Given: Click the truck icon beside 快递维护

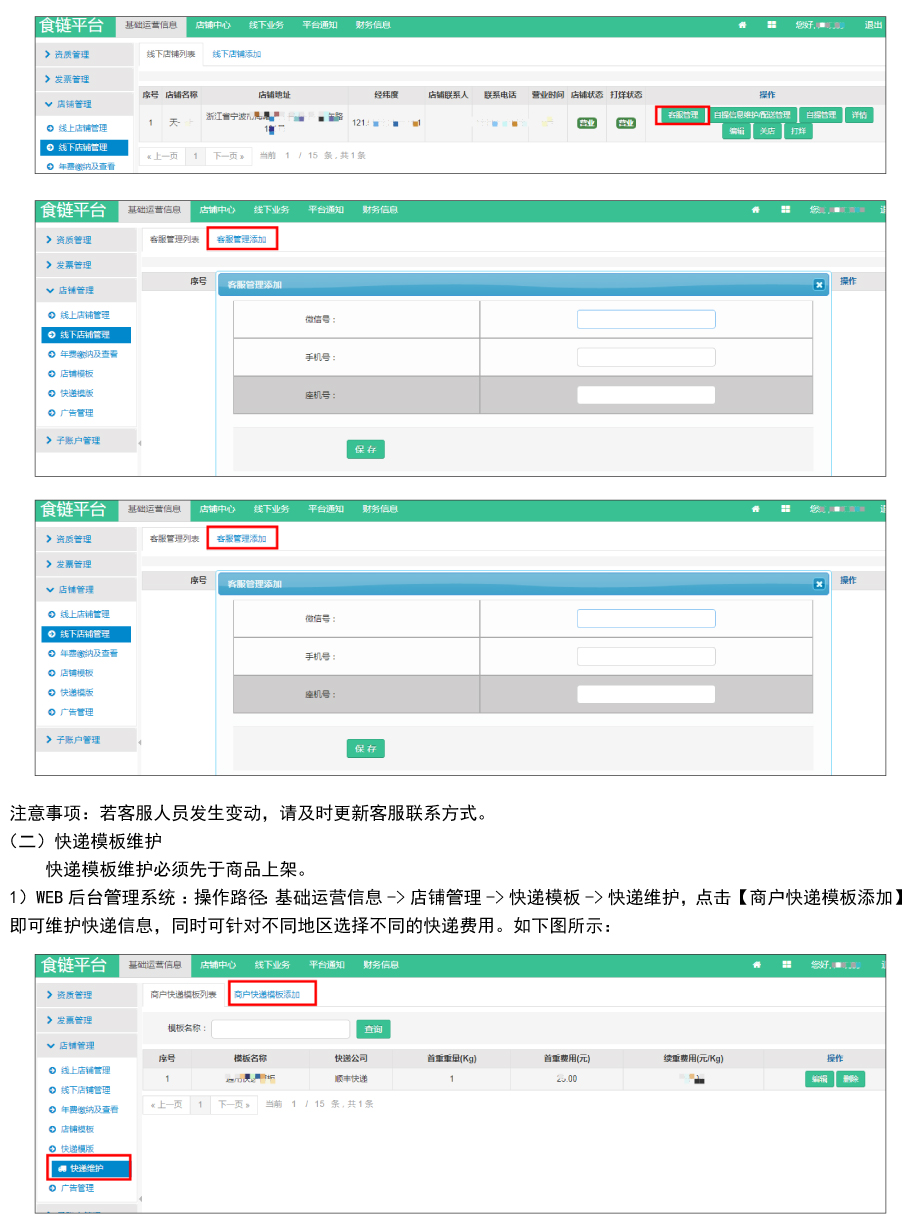Looking at the screenshot, I should [x=62, y=1168].
